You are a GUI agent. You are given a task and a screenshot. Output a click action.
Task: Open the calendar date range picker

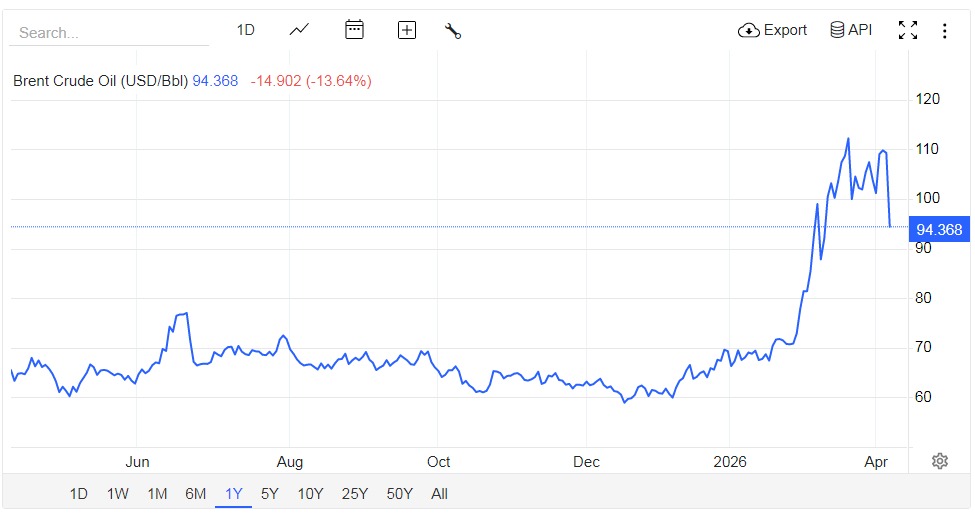pyautogui.click(x=354, y=30)
